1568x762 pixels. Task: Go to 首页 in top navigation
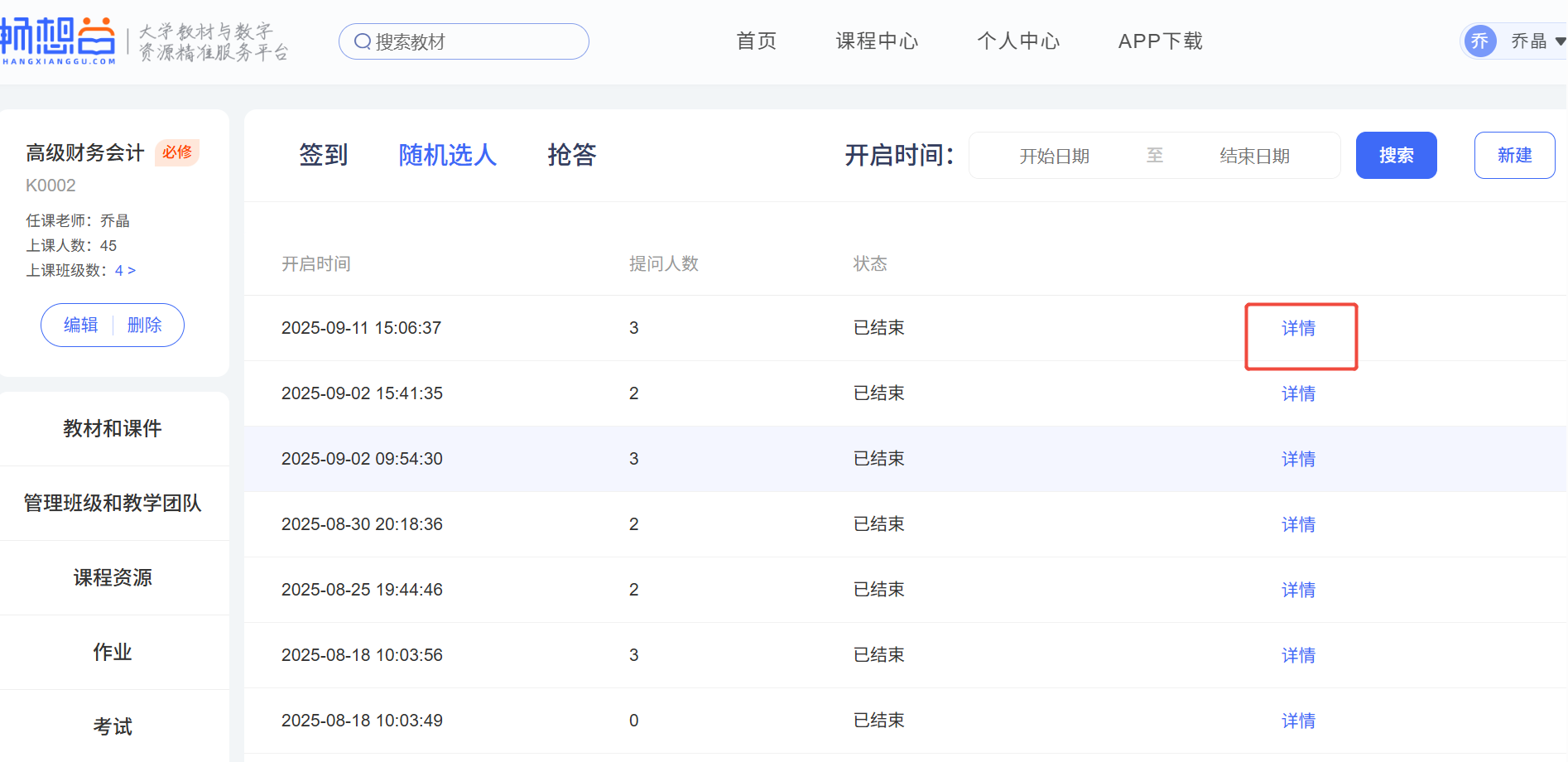coord(756,41)
